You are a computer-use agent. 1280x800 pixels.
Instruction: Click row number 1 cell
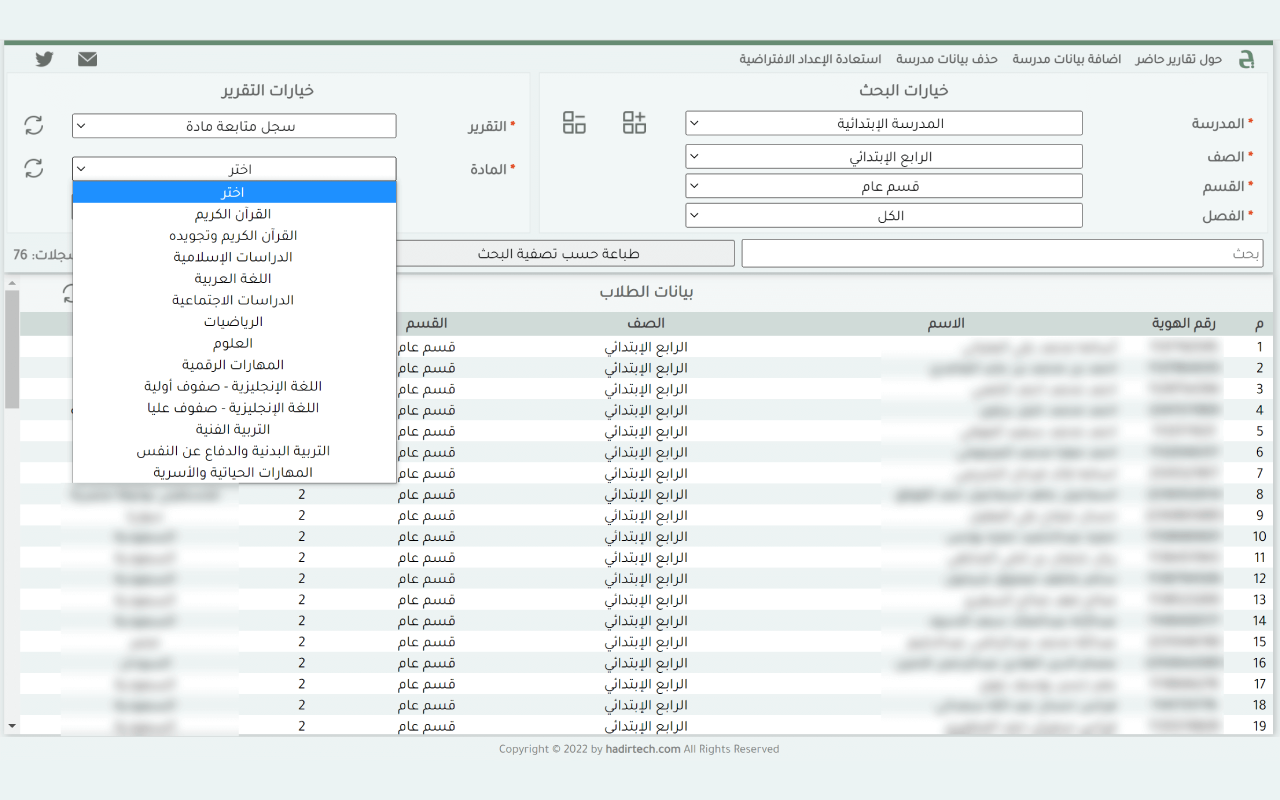(x=1260, y=347)
